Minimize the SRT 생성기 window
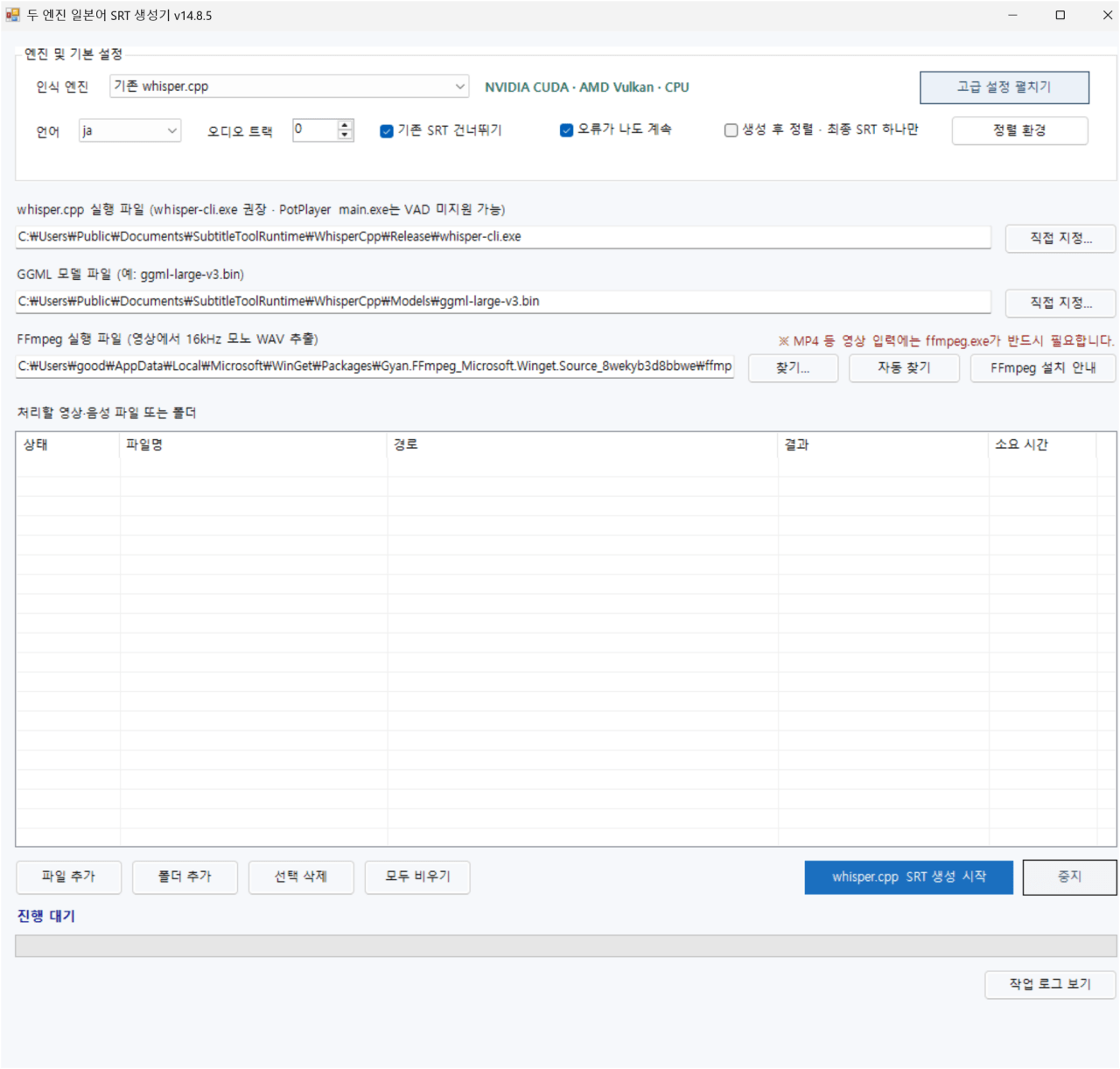Viewport: 1120px width, 1069px height. (1012, 15)
